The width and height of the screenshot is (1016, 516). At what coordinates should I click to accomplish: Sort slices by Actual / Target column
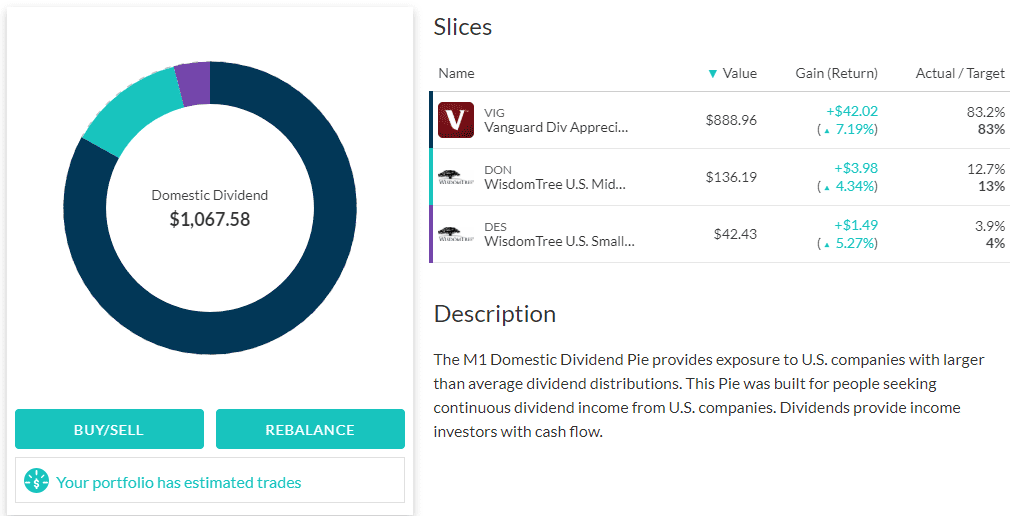[960, 73]
